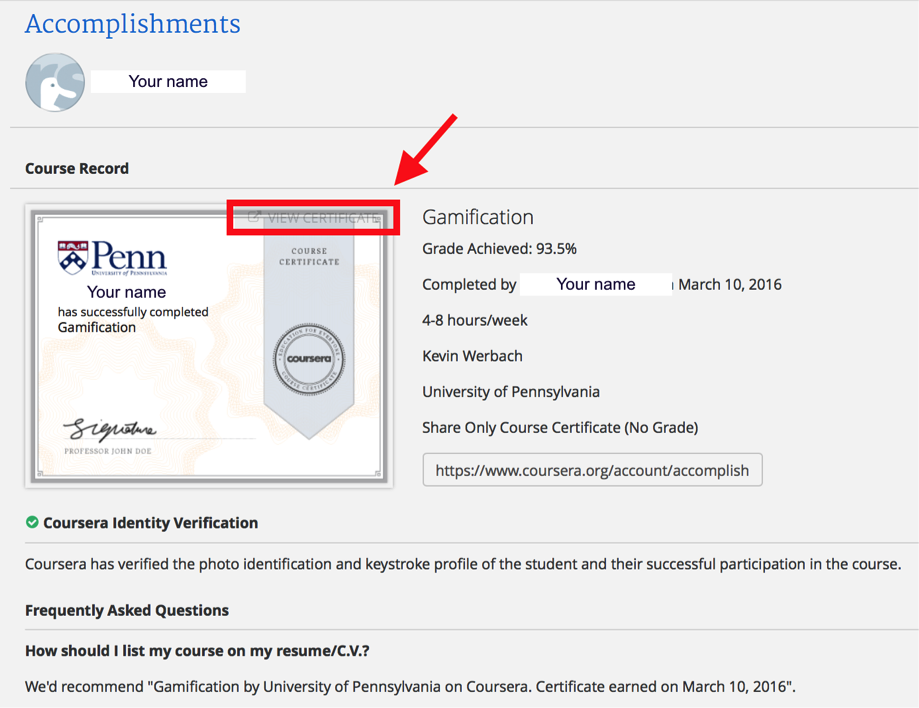Click the Course Record section heading
The width and height of the screenshot is (919, 708).
pyautogui.click(x=77, y=168)
